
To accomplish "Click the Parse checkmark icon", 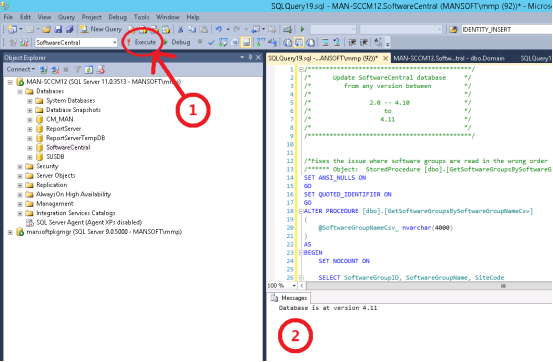I will [x=211, y=43].
